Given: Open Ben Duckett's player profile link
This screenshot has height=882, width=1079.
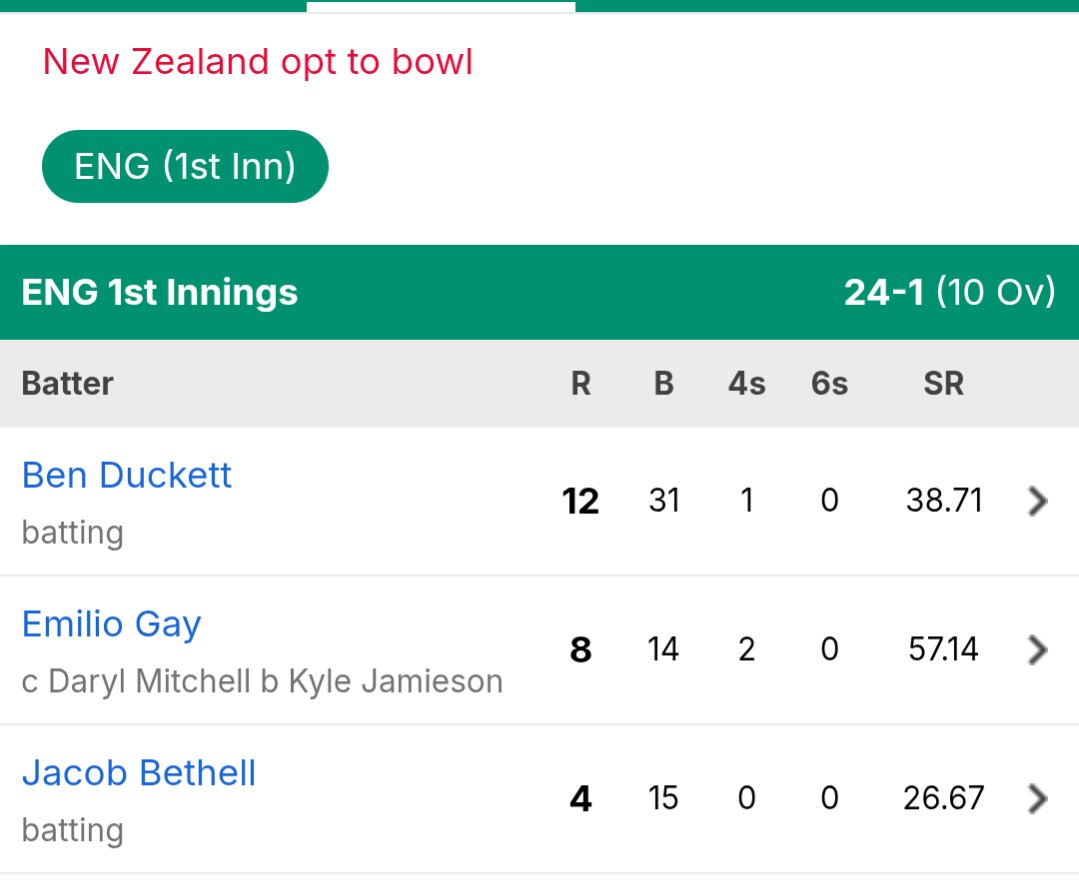Looking at the screenshot, I should pos(127,475).
